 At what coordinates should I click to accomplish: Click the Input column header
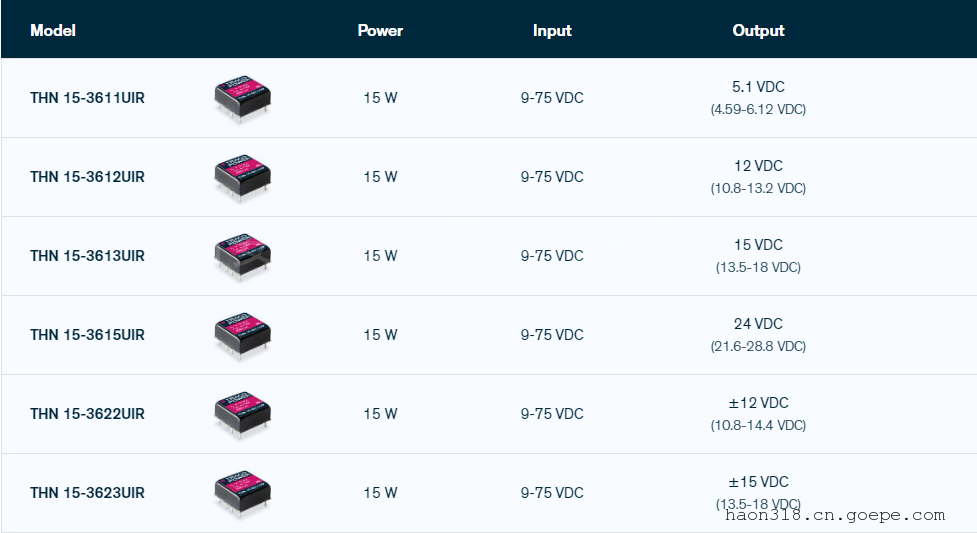tap(552, 30)
